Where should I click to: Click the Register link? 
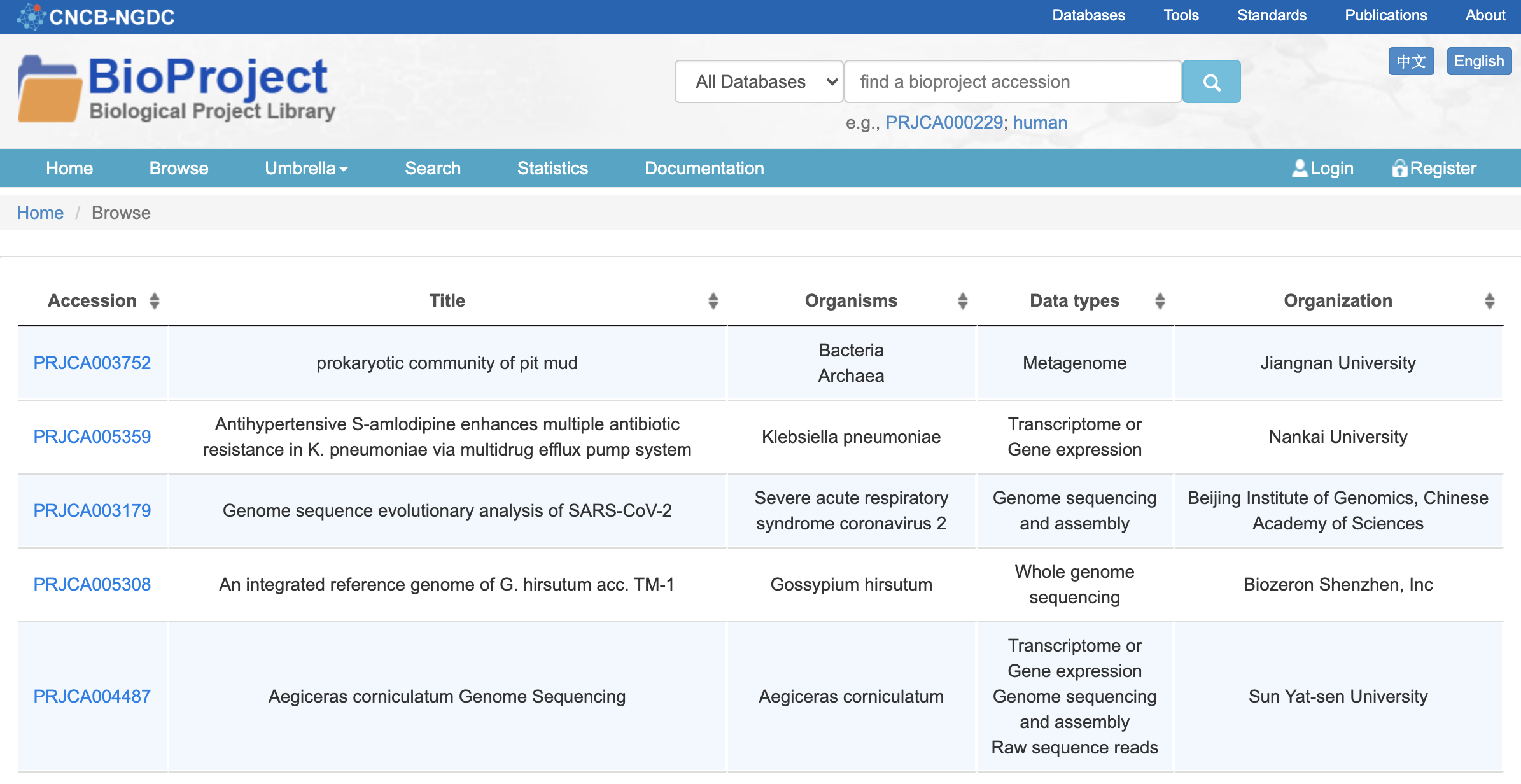coord(1434,168)
